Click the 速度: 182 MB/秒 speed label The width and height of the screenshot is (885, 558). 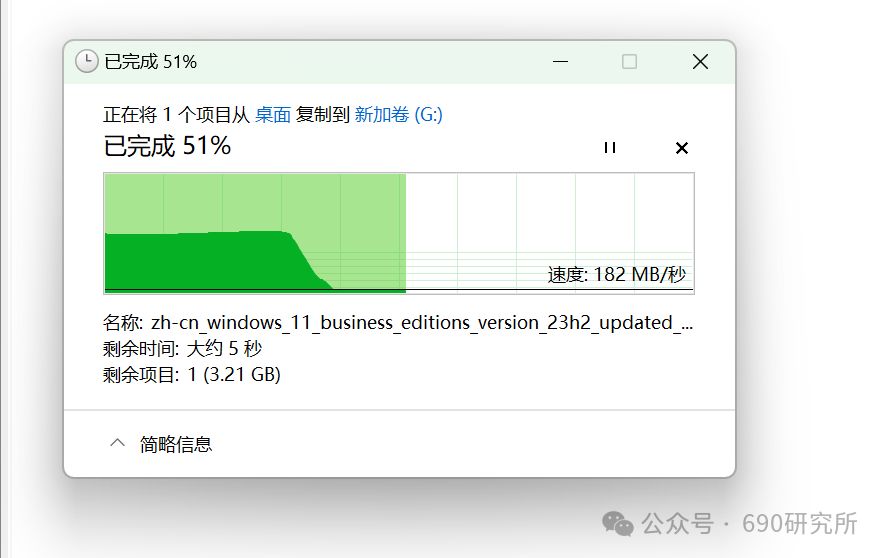click(617, 275)
